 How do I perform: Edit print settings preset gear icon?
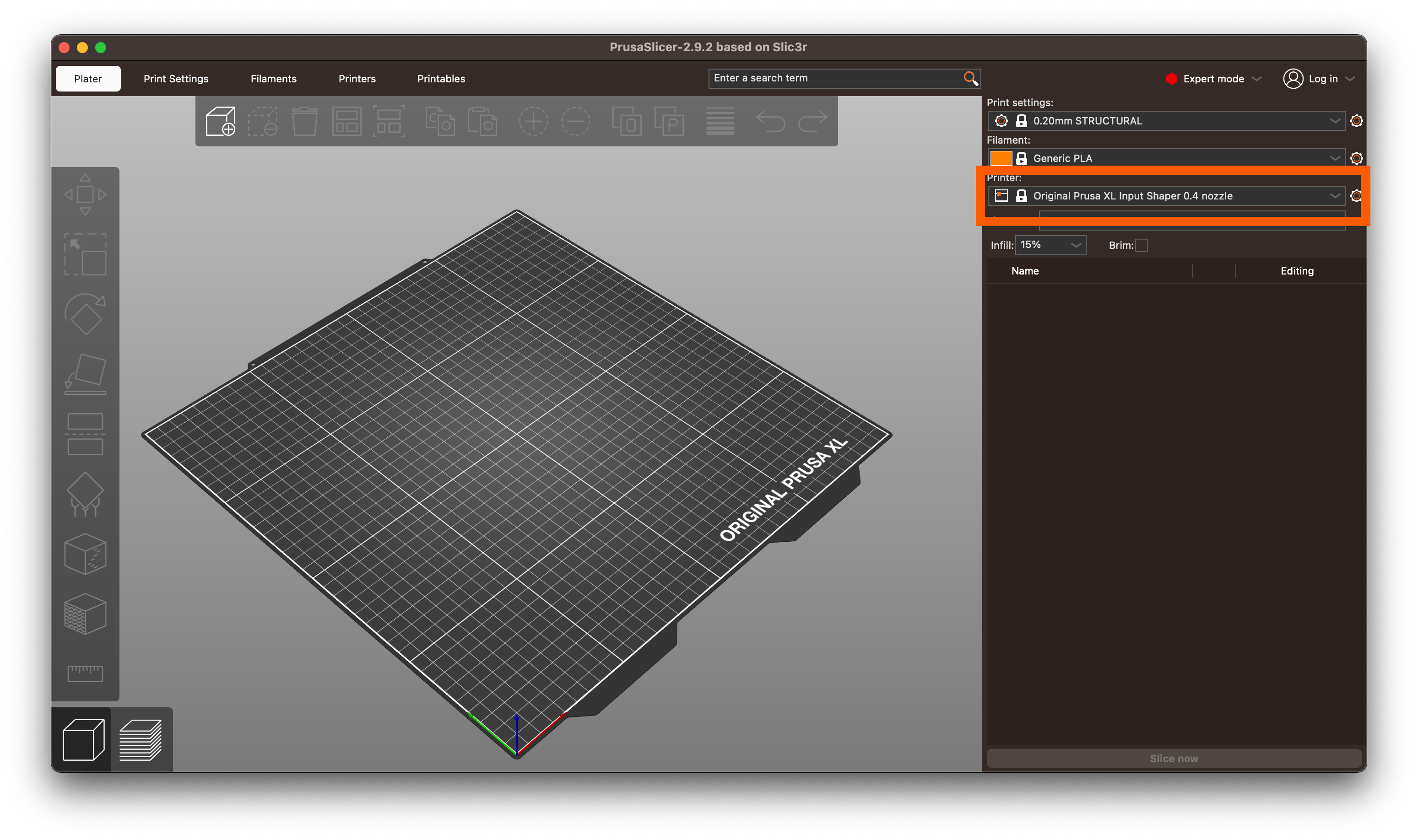coord(1356,121)
